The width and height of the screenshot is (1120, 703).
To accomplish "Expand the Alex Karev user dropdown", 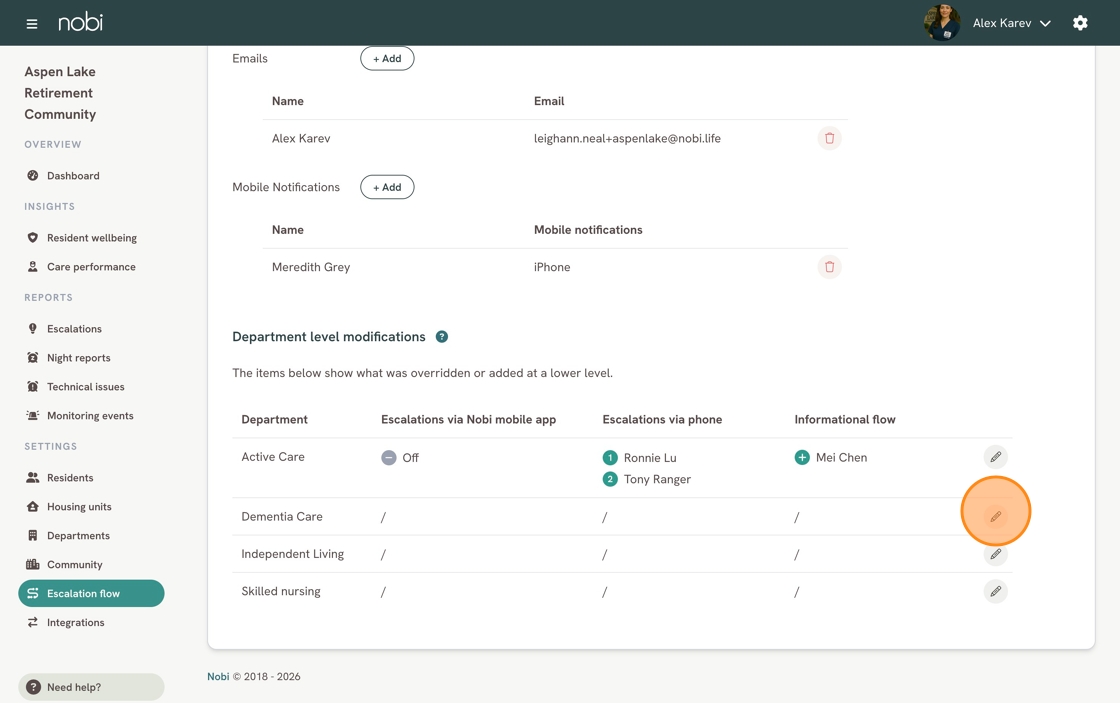I will 1011,23.
